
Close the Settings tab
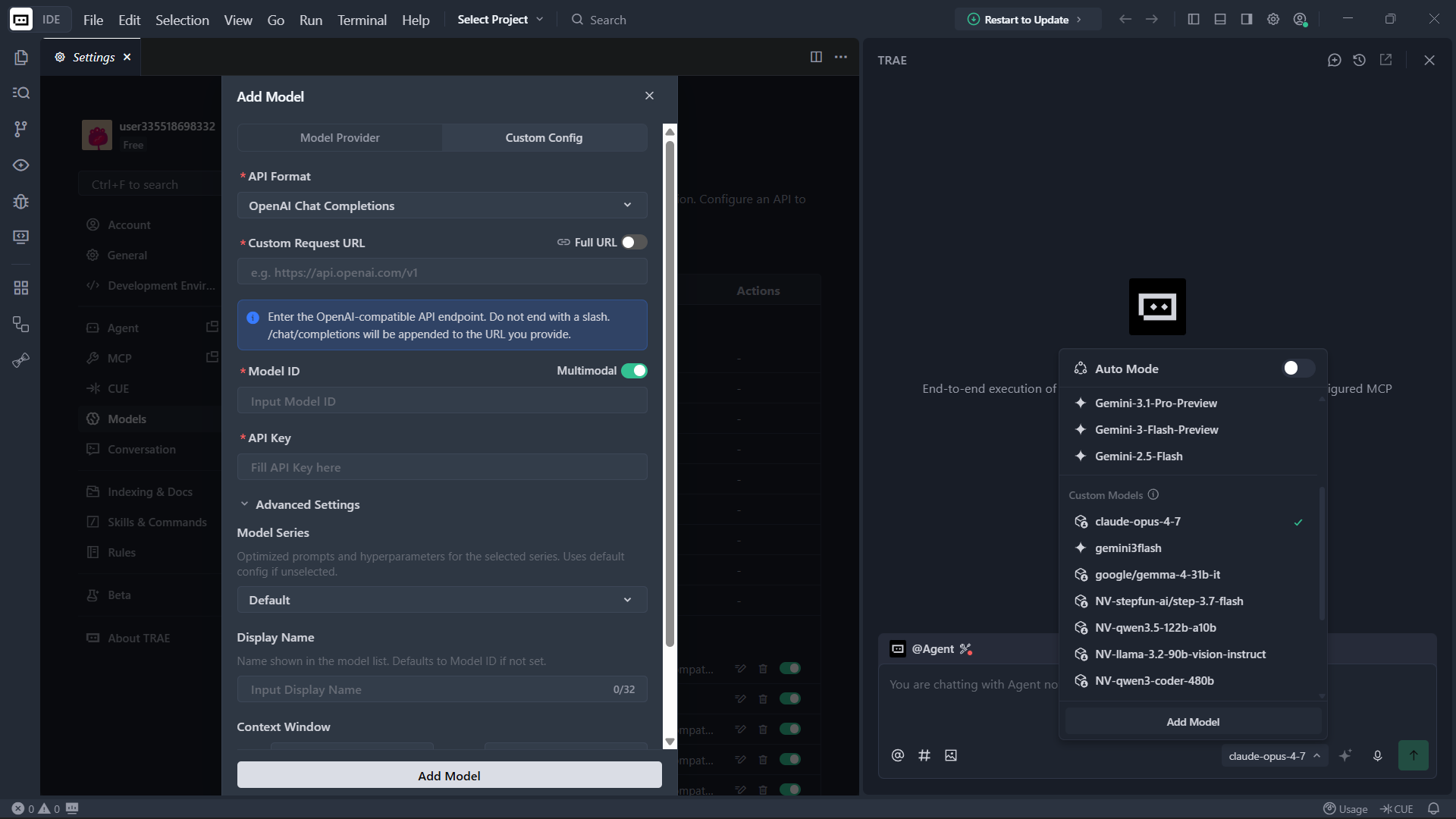[127, 57]
